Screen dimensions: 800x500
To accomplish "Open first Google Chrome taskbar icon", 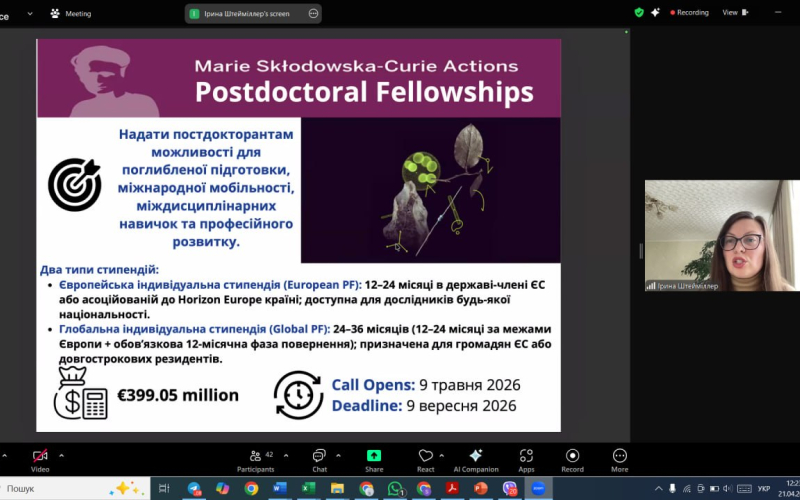I will (x=251, y=489).
